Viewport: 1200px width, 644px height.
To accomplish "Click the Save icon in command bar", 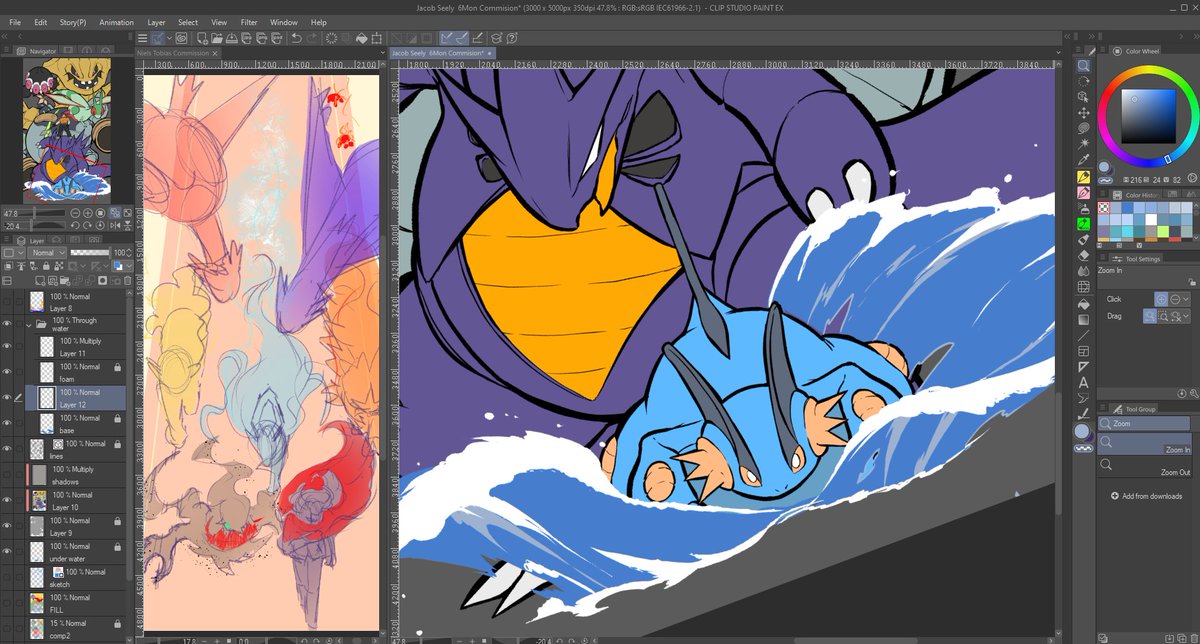I will tap(231, 38).
